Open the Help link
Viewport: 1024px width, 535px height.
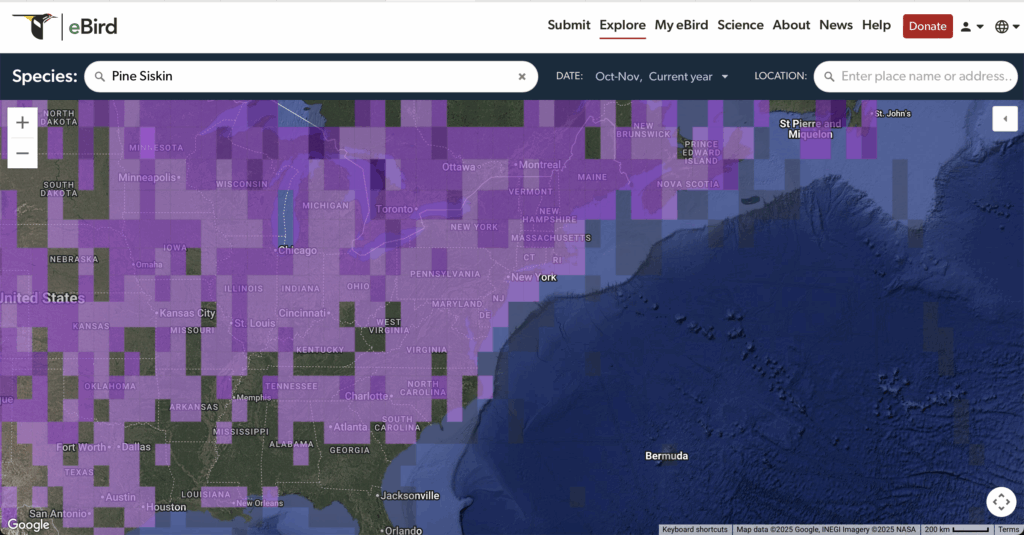pos(876,25)
